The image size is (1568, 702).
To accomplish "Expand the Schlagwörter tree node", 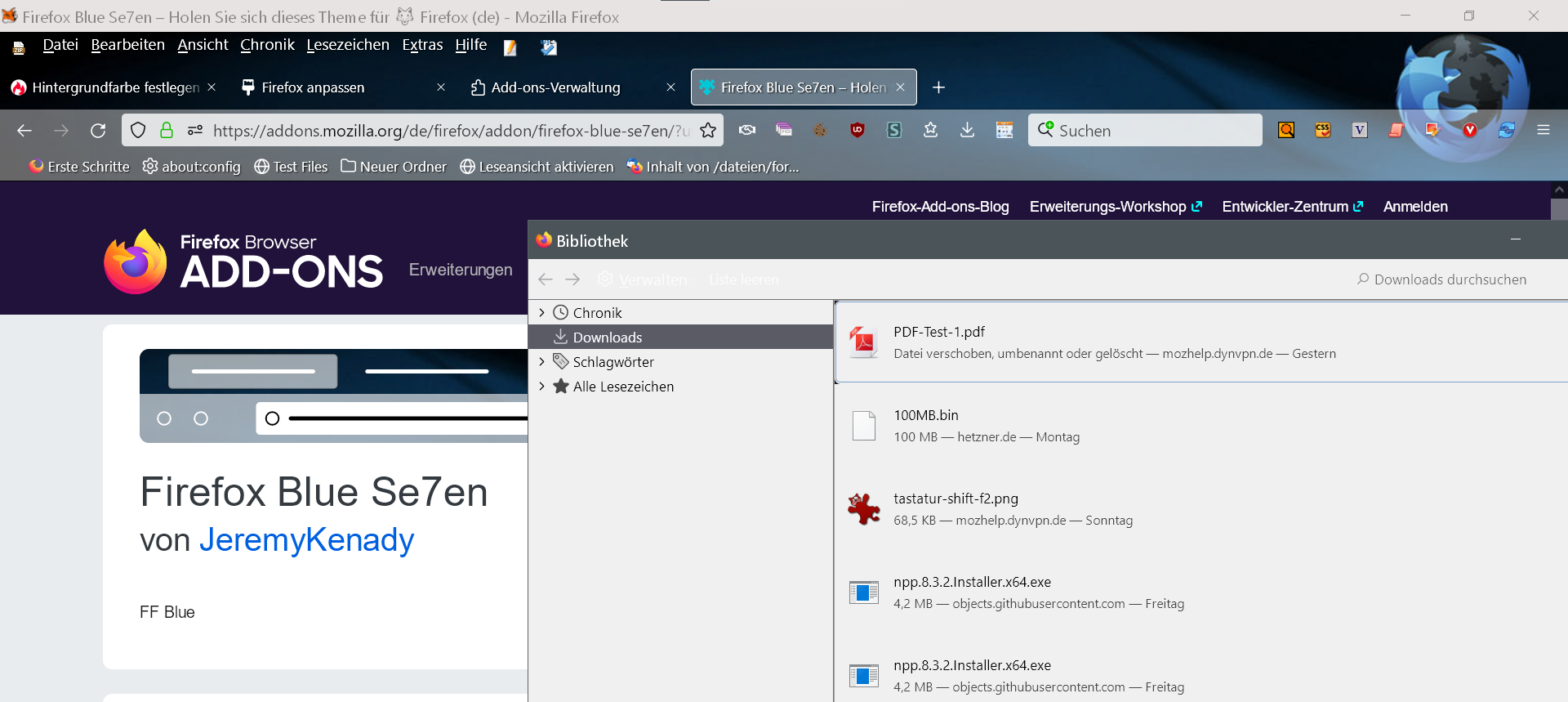I will [541, 362].
